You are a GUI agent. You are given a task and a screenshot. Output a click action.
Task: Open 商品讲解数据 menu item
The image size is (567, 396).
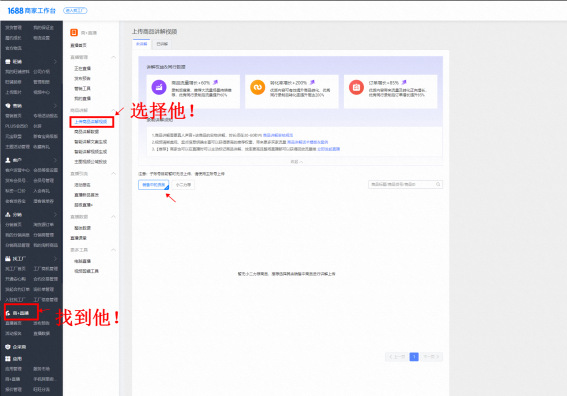(x=87, y=132)
